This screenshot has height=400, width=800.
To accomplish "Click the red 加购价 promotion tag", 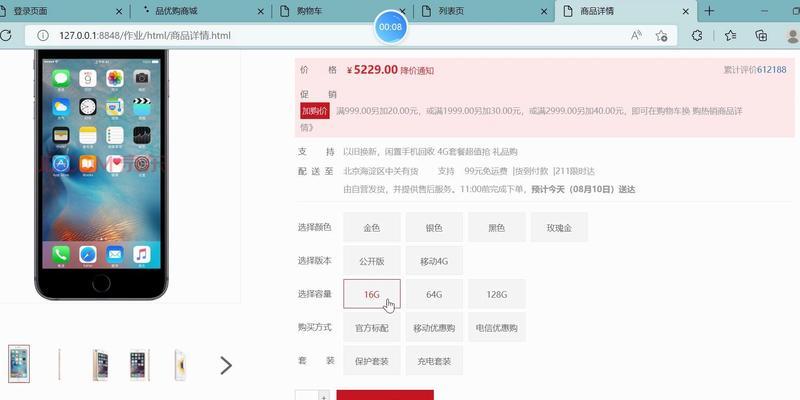I will coord(315,111).
